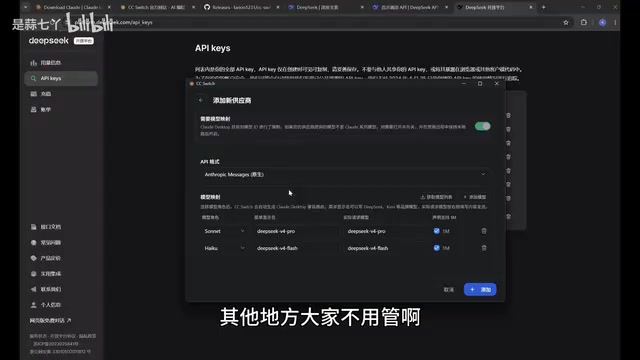Open the browser extensions puzzle icon
The image size is (640, 360).
pos(584,22)
